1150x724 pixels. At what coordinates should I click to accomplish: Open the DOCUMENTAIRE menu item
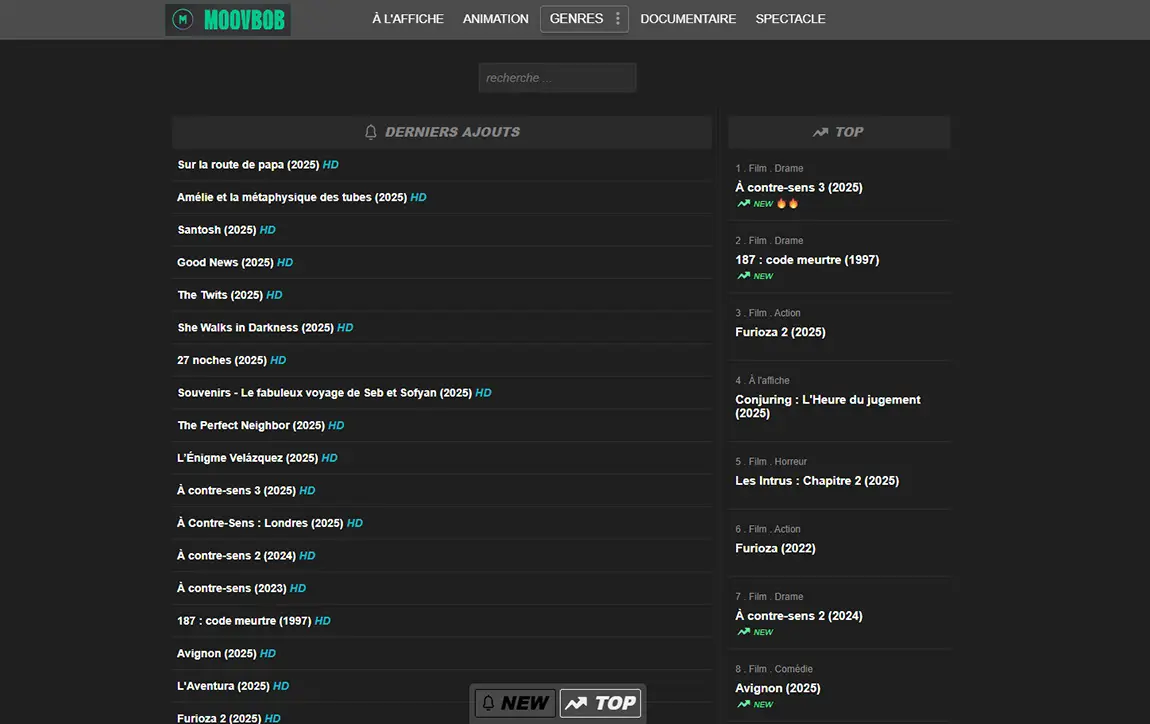tap(688, 18)
